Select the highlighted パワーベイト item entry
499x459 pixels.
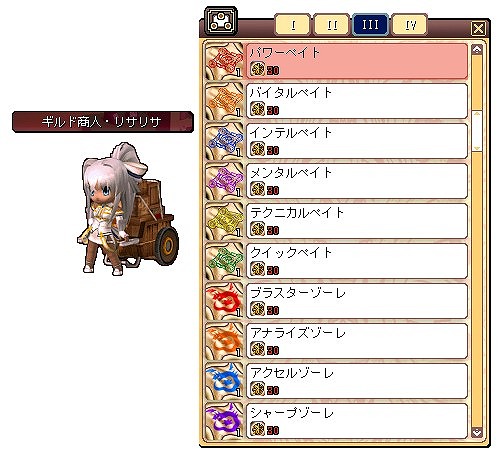click(x=357, y=61)
